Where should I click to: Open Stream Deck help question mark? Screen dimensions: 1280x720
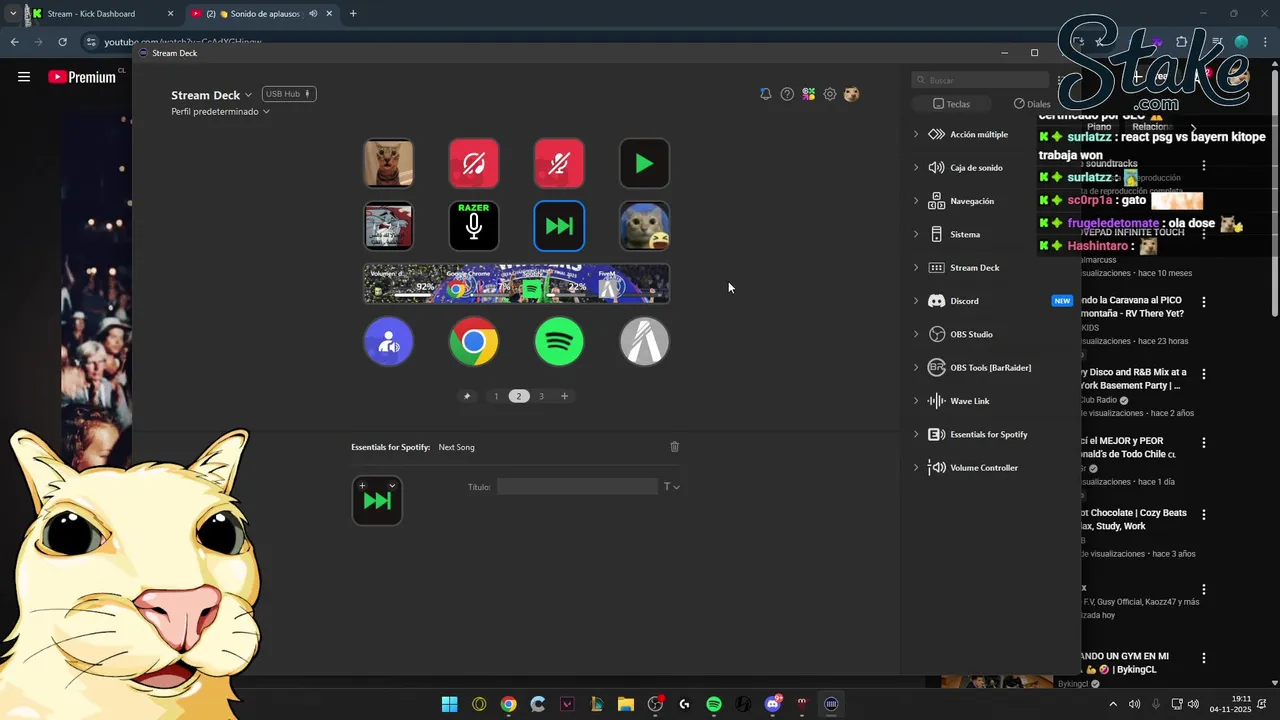click(787, 94)
